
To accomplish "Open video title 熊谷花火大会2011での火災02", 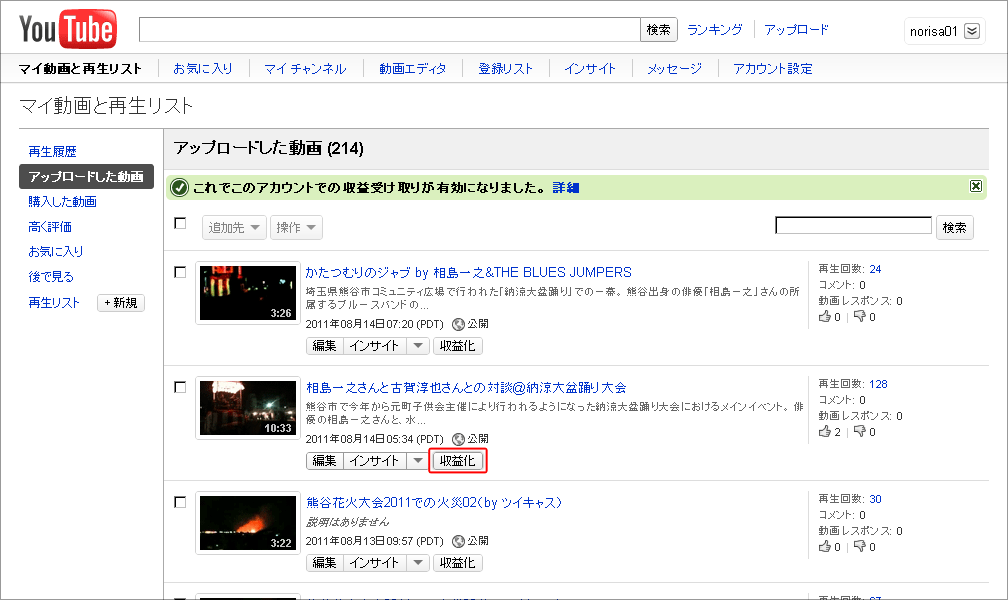I will [x=434, y=503].
